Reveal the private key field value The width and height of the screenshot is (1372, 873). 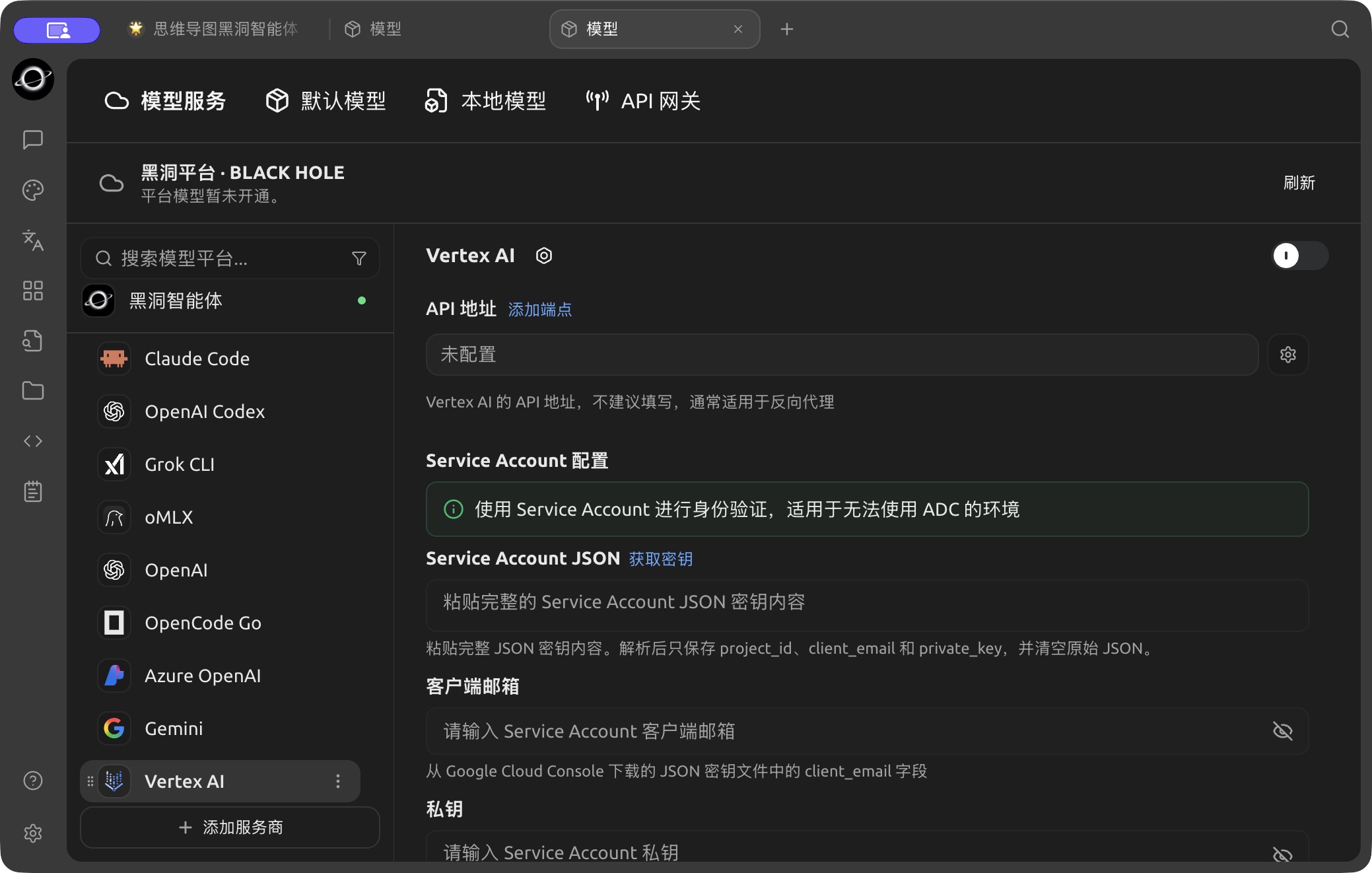click(1283, 855)
